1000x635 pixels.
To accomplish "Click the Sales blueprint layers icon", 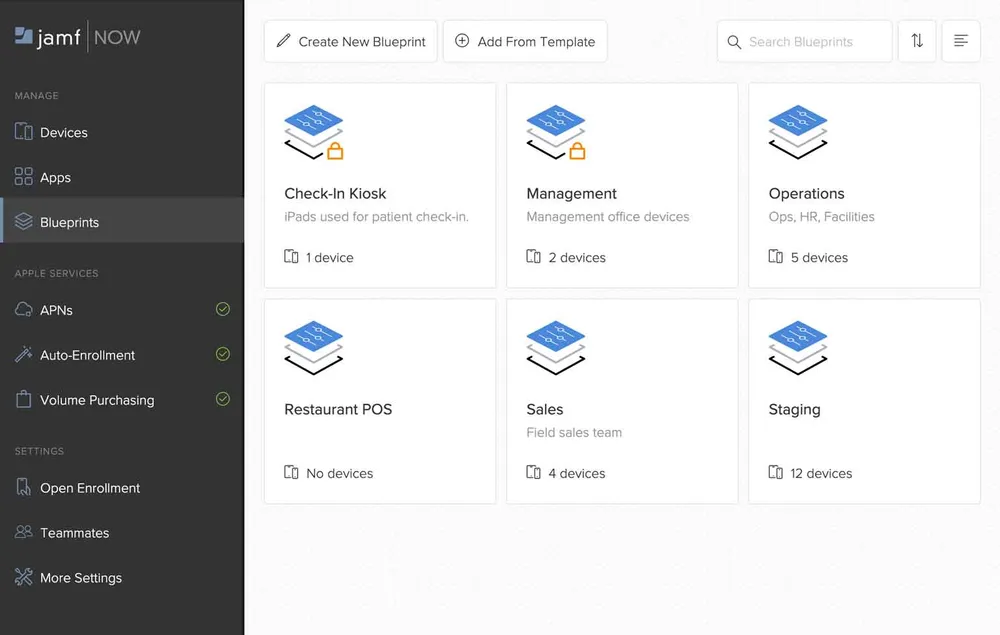I will tap(555, 348).
